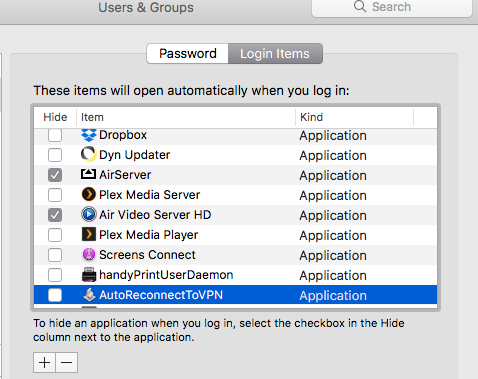Screen dimensions: 478x379
Task: Uncheck Hide for Air Video Server HD
Action: 55,215
